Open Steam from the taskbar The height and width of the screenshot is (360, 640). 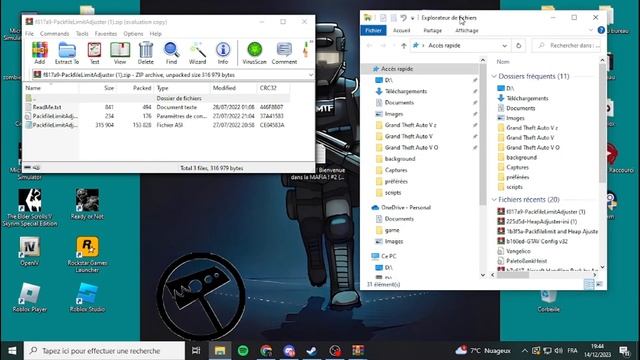311,351
